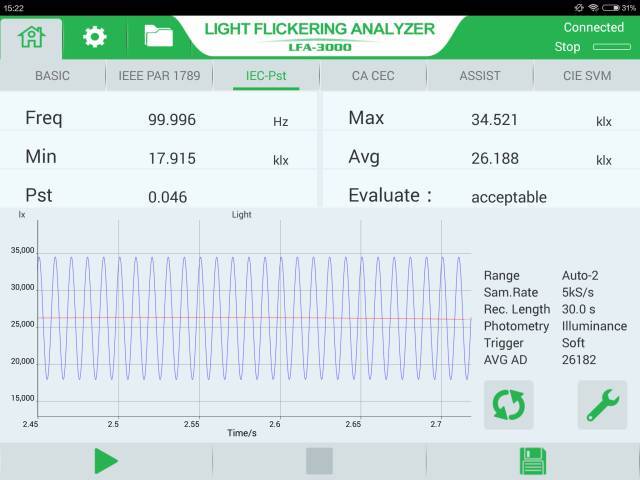Screen dimensions: 640x480
Task: Tap the Trigger value Soft
Action: (573, 342)
